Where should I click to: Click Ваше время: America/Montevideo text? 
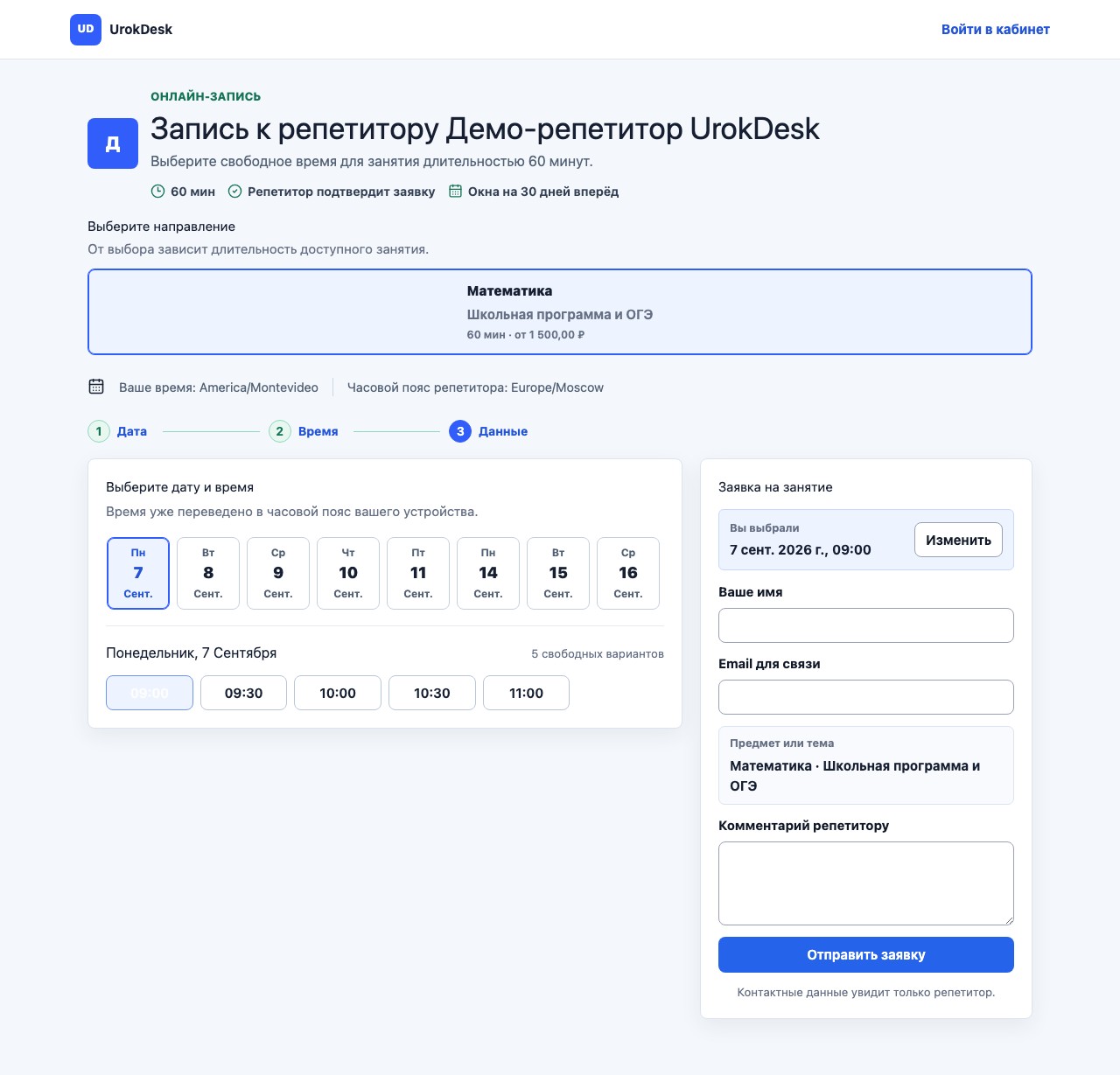(x=219, y=387)
